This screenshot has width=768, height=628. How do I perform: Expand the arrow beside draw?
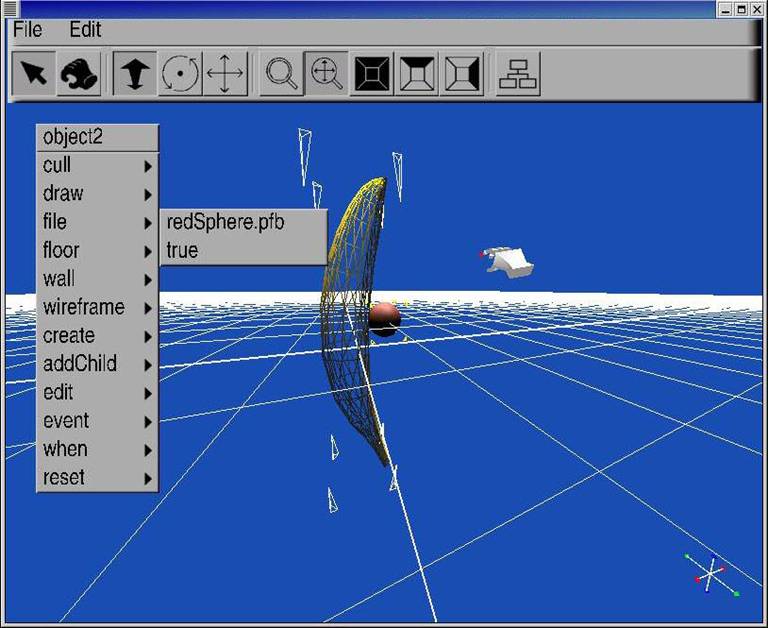click(148, 195)
